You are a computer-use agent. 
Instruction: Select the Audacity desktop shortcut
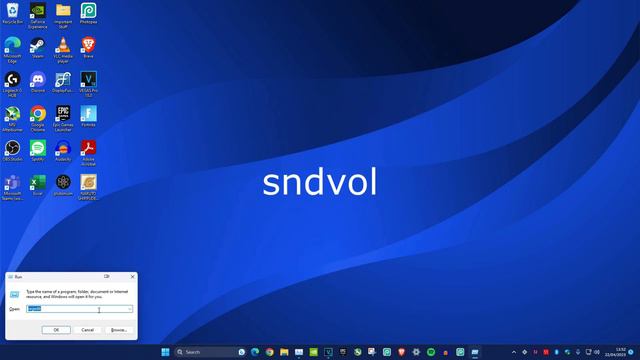[63, 151]
